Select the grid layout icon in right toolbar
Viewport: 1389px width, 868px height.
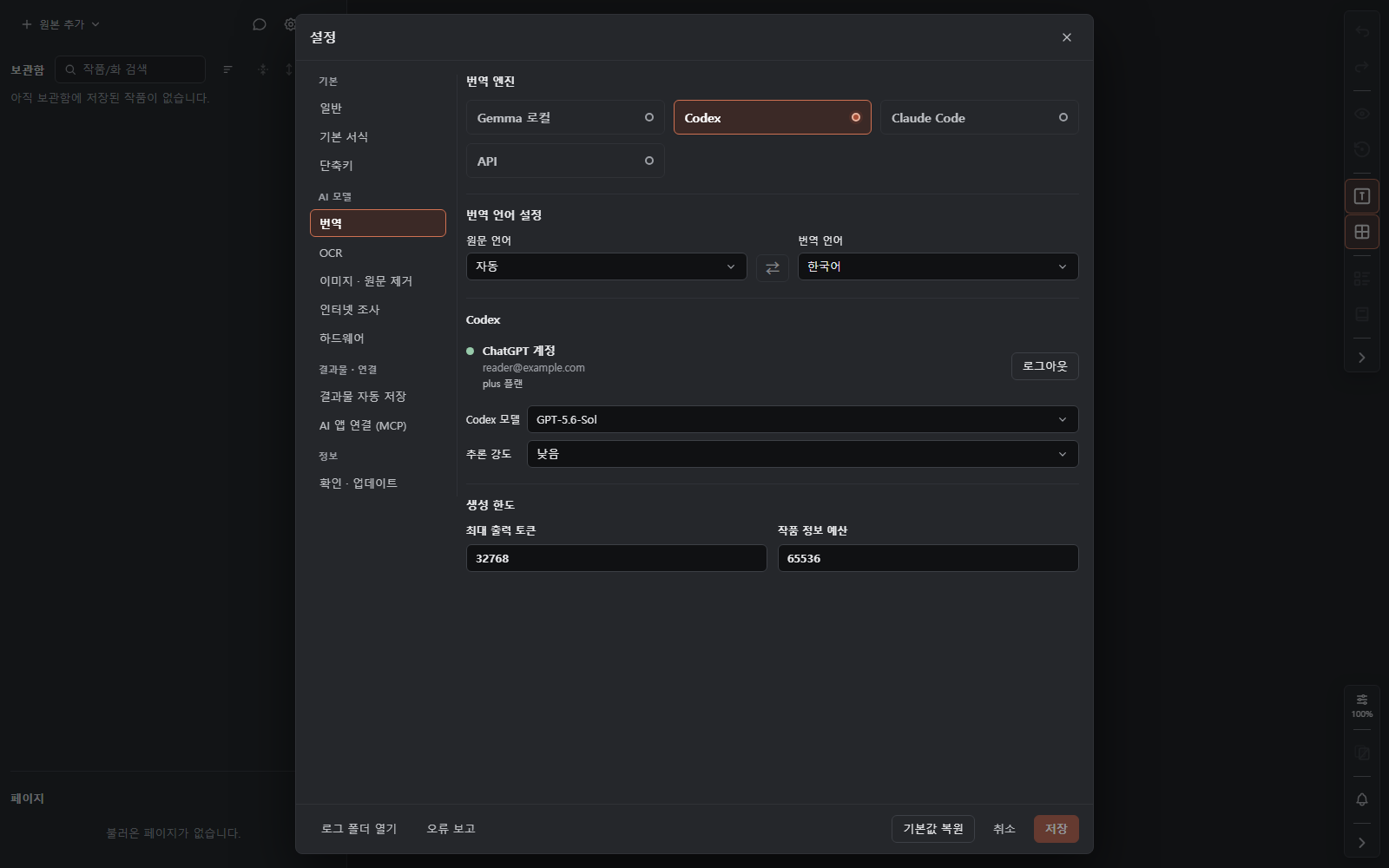pyautogui.click(x=1362, y=232)
